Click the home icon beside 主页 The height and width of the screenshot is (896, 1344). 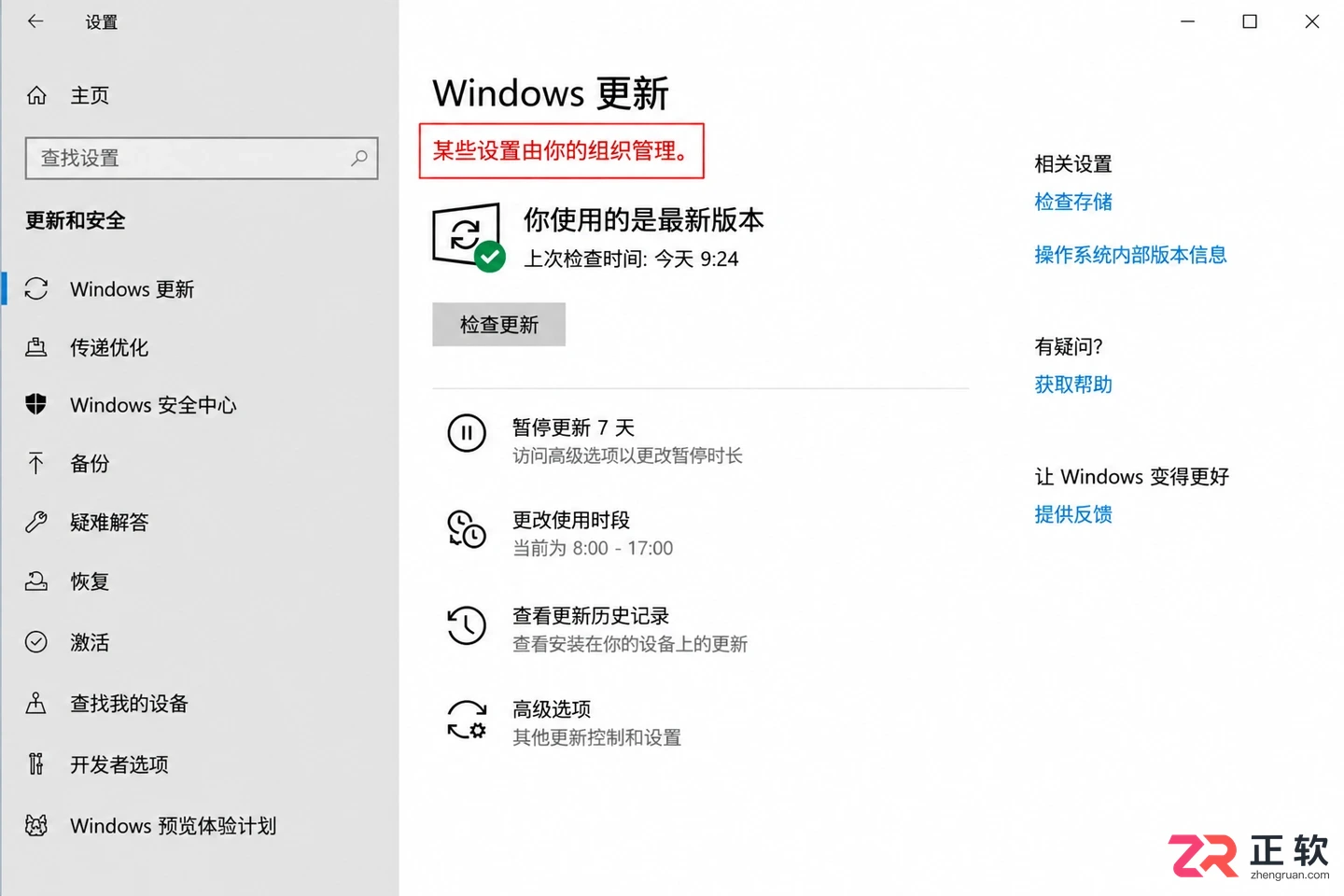36,95
